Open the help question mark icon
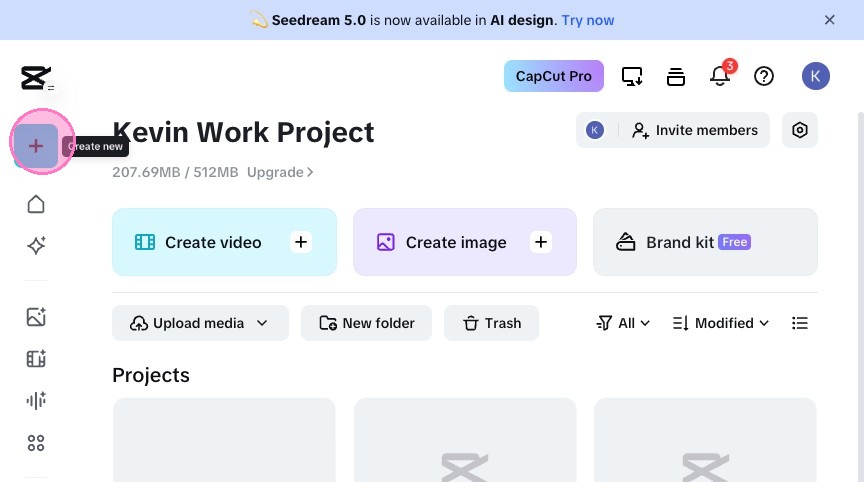 pyautogui.click(x=764, y=76)
